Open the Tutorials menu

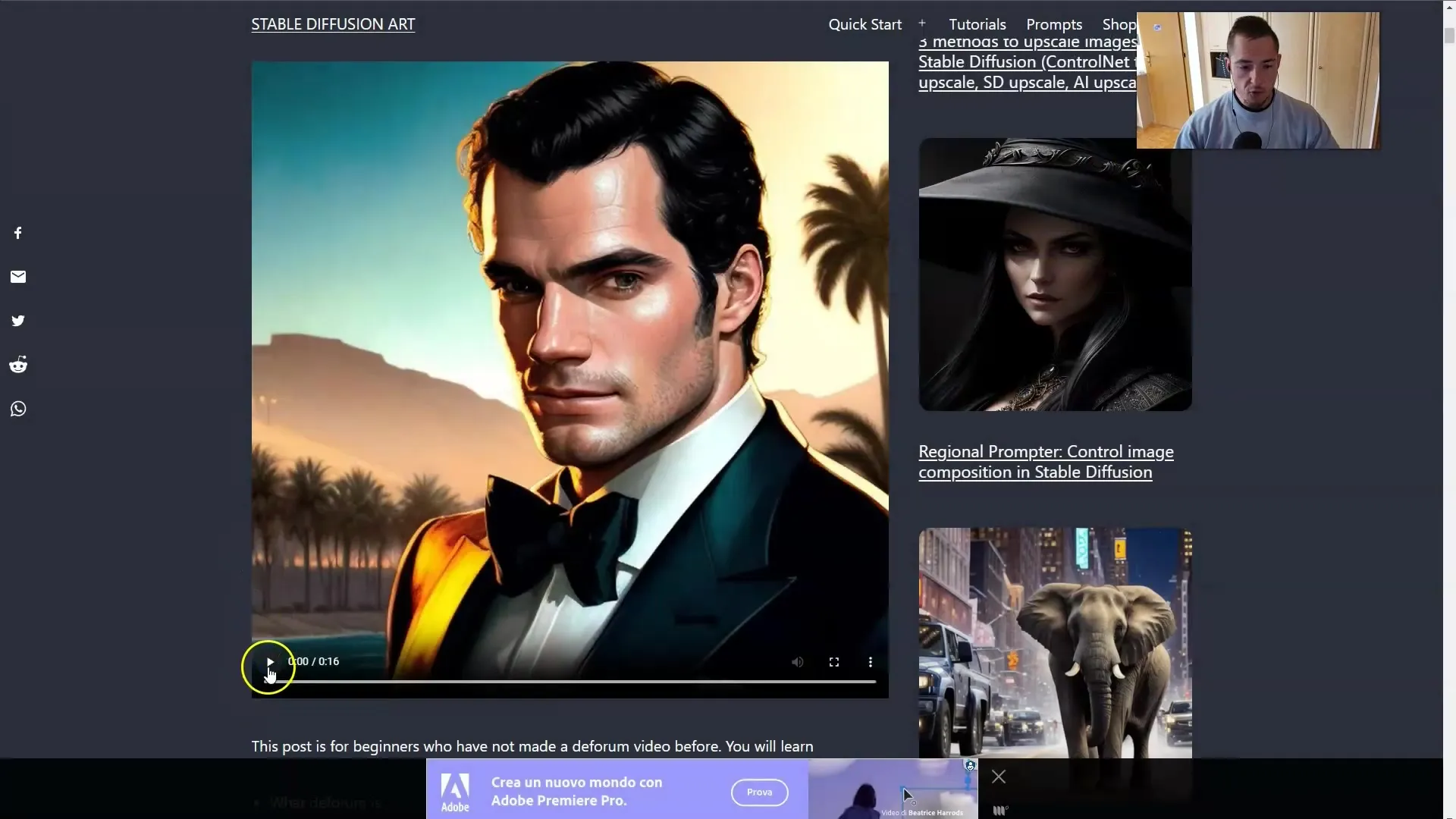click(977, 24)
